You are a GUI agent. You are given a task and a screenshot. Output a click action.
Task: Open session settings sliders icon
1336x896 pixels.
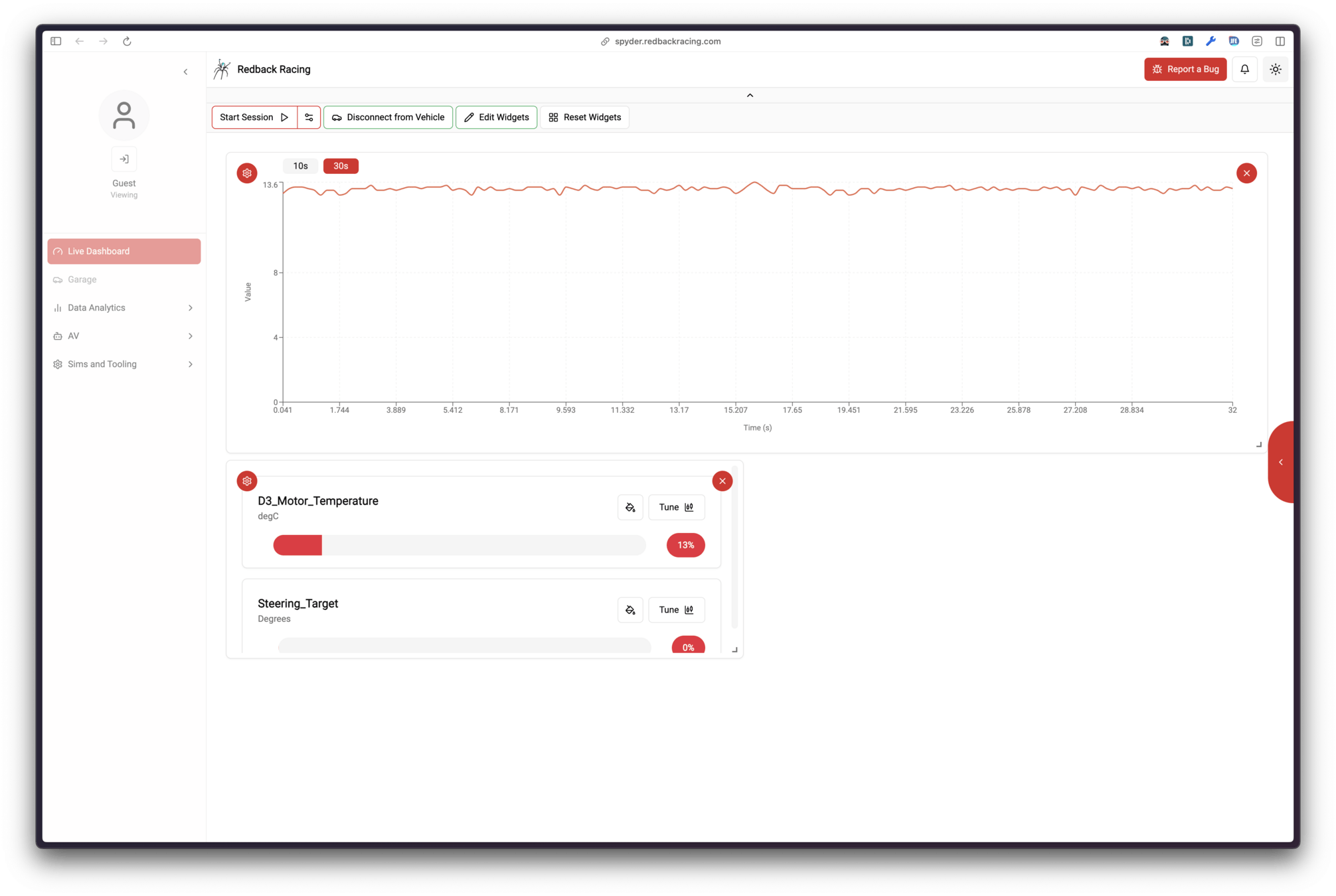point(309,117)
